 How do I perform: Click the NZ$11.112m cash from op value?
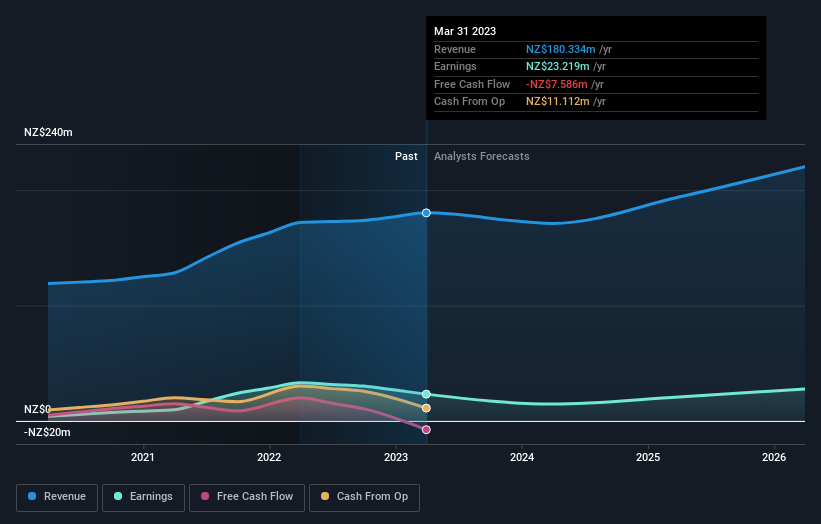(558, 102)
